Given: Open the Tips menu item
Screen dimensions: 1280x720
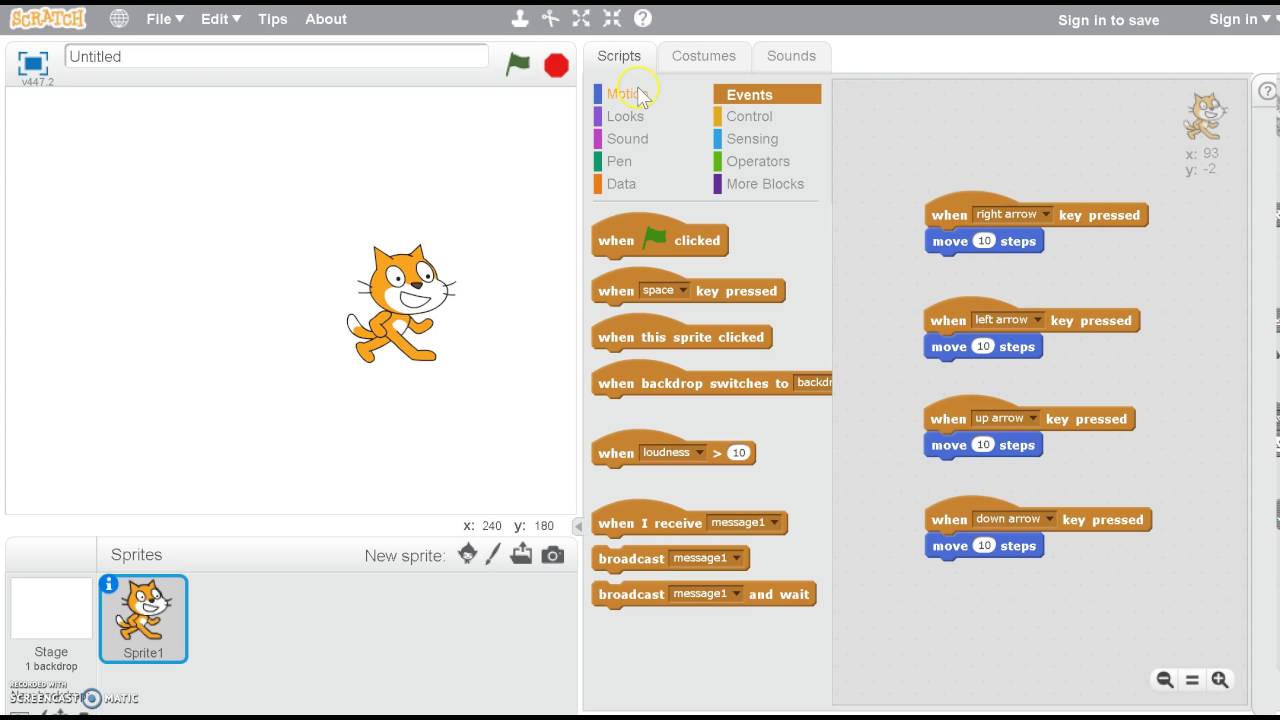Looking at the screenshot, I should pos(272,19).
